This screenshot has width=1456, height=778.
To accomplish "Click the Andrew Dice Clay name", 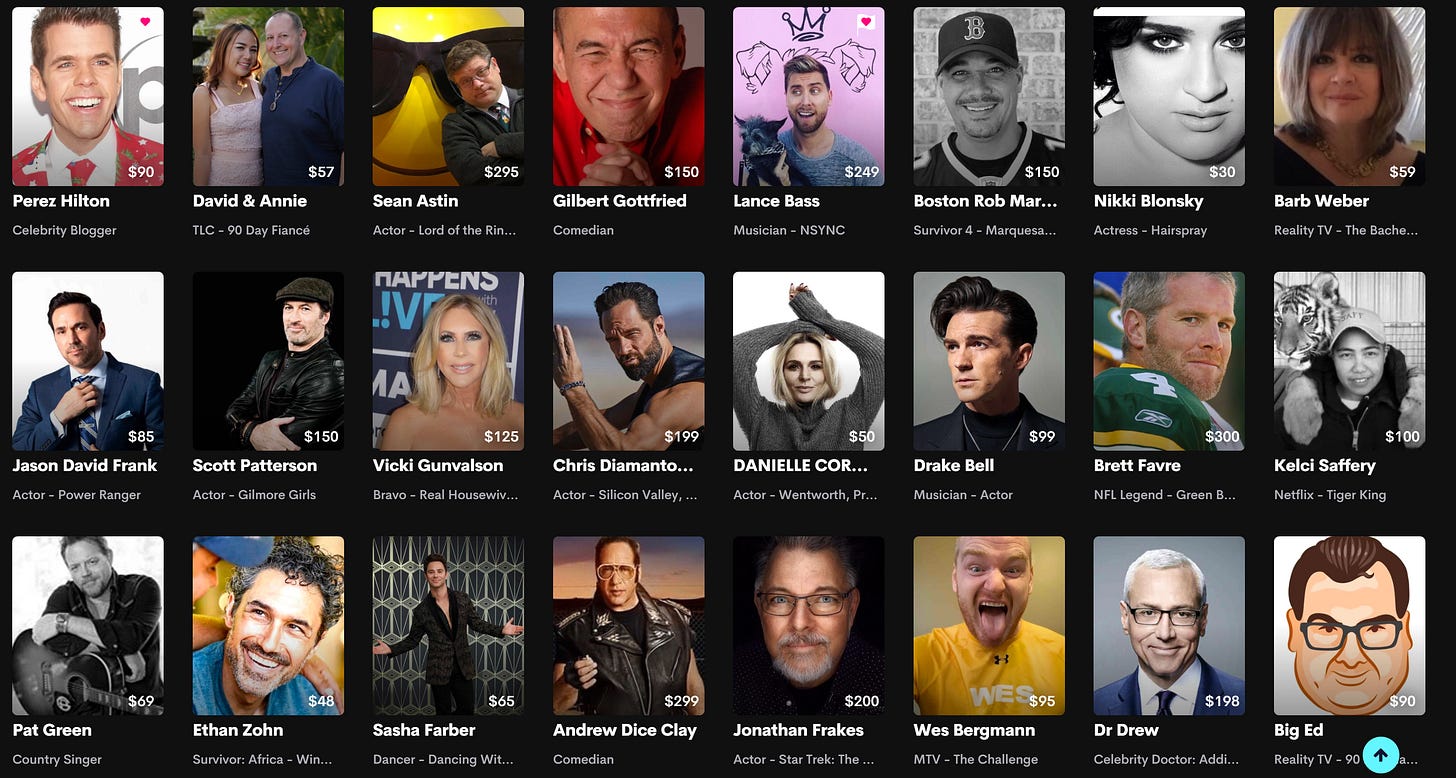I will coord(625,731).
